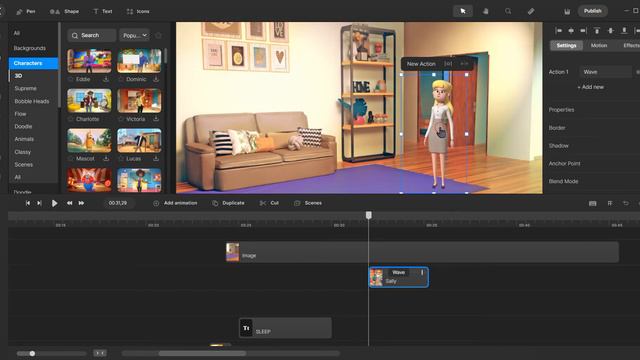640x360 pixels.
Task: Download the Dominic character
Action: [x=156, y=79]
